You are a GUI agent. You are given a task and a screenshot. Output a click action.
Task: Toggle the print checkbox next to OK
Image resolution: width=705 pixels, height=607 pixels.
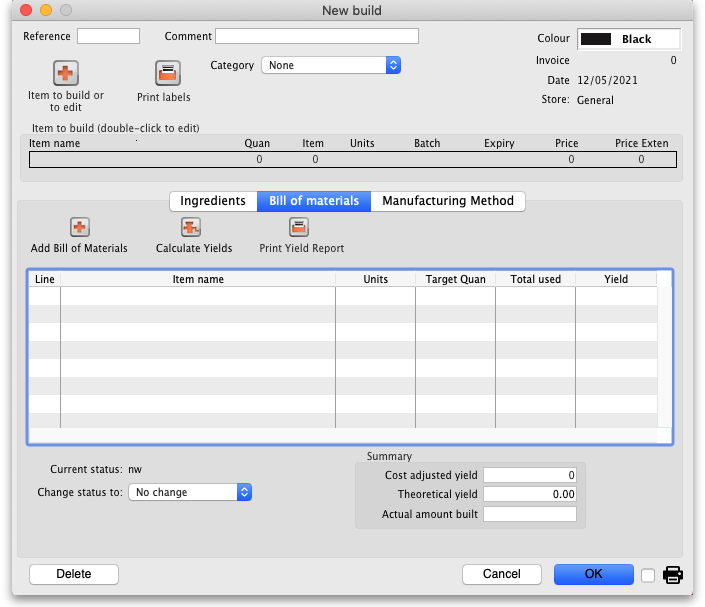coord(648,575)
